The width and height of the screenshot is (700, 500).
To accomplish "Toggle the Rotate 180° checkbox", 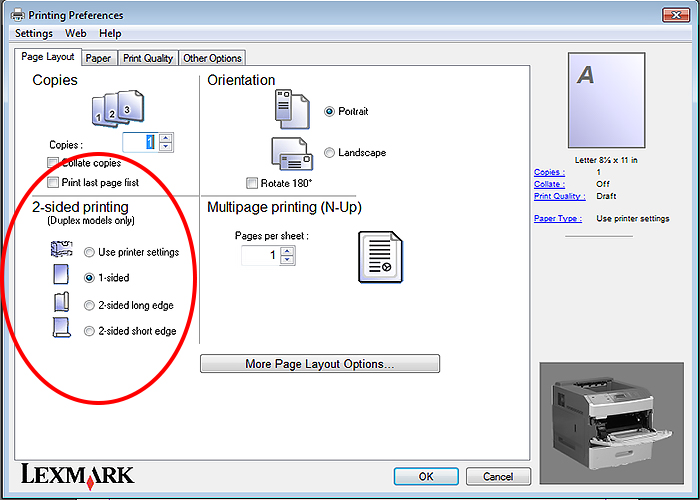I will pos(252,183).
